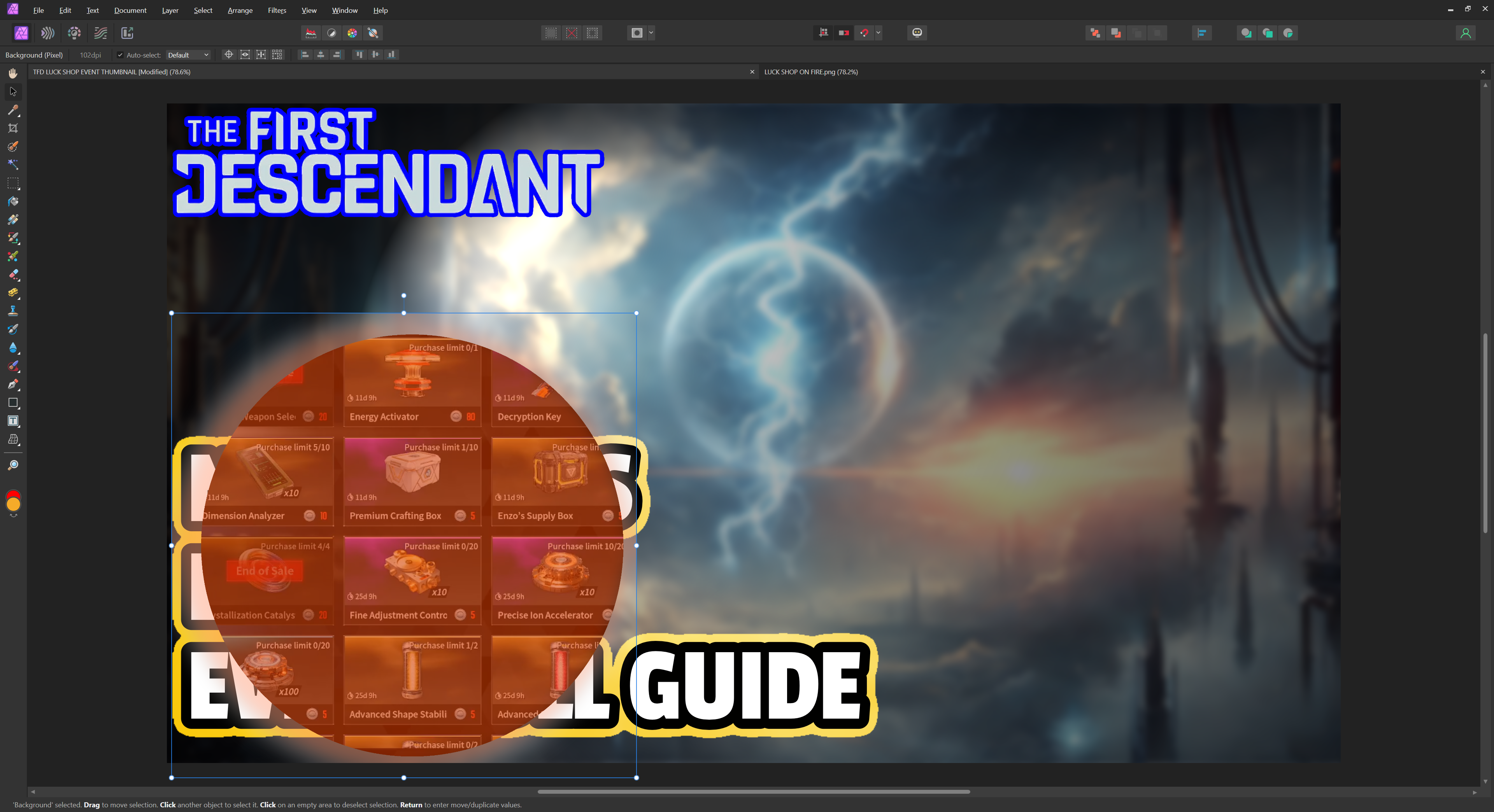
Task: Switch to the Liquify Persona
Action: pyautogui.click(x=47, y=33)
